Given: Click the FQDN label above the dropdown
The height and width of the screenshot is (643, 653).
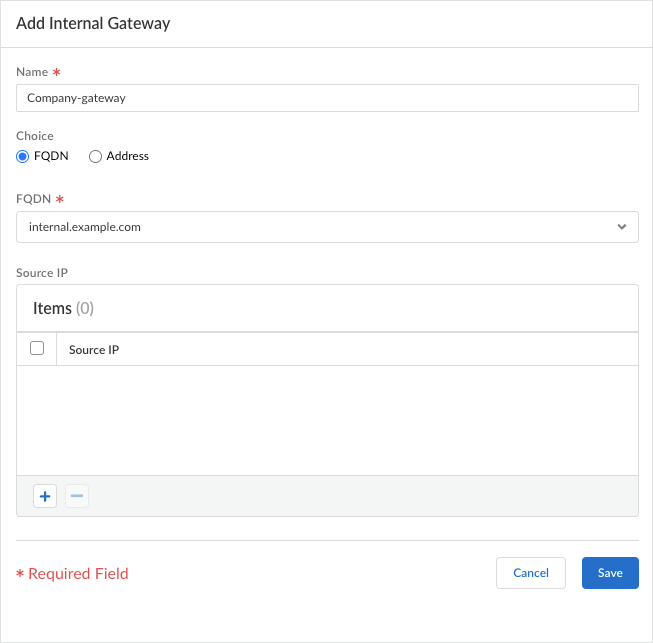Looking at the screenshot, I should coord(33,199).
